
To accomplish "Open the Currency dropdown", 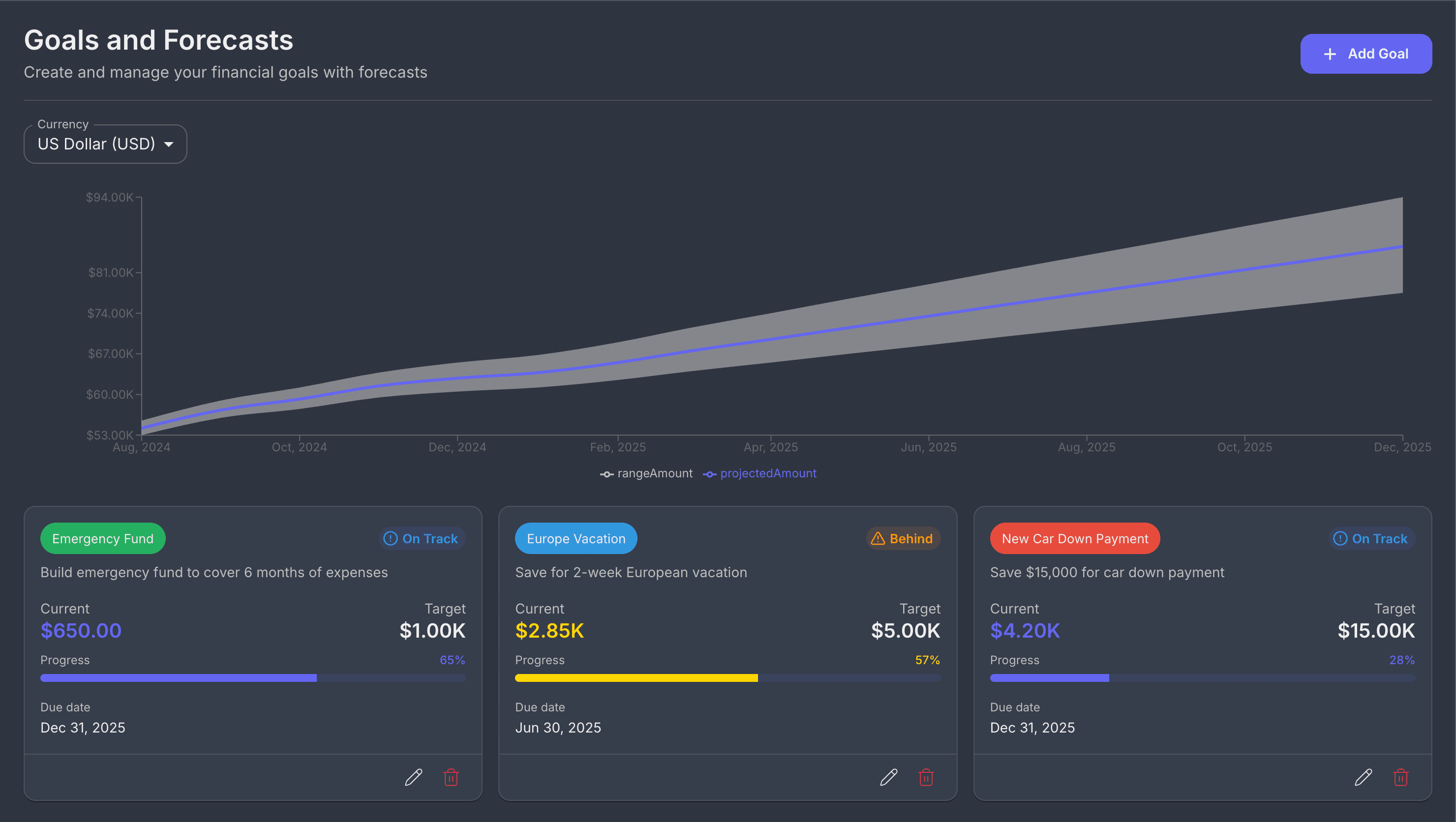I will (105, 144).
